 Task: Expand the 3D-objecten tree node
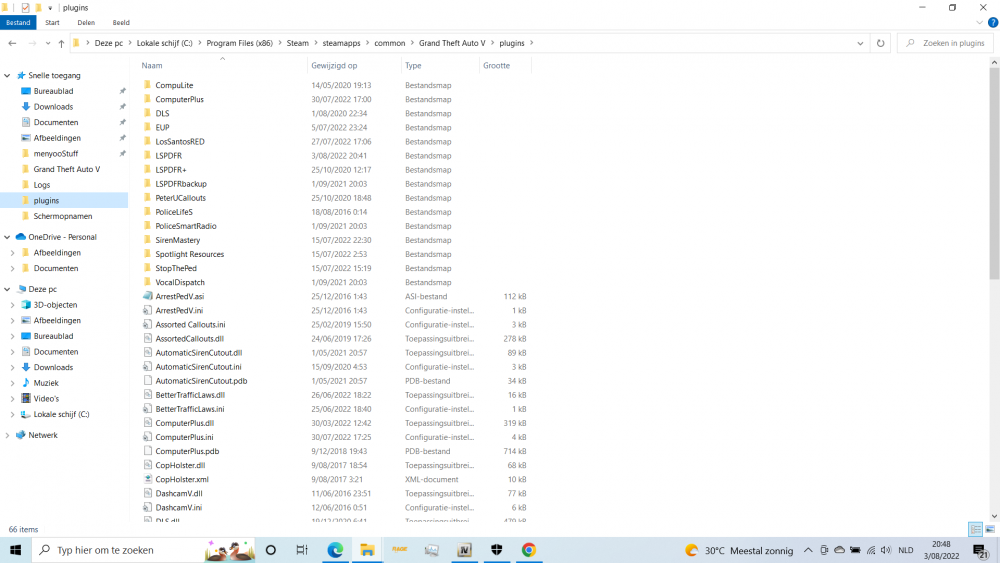point(12,305)
